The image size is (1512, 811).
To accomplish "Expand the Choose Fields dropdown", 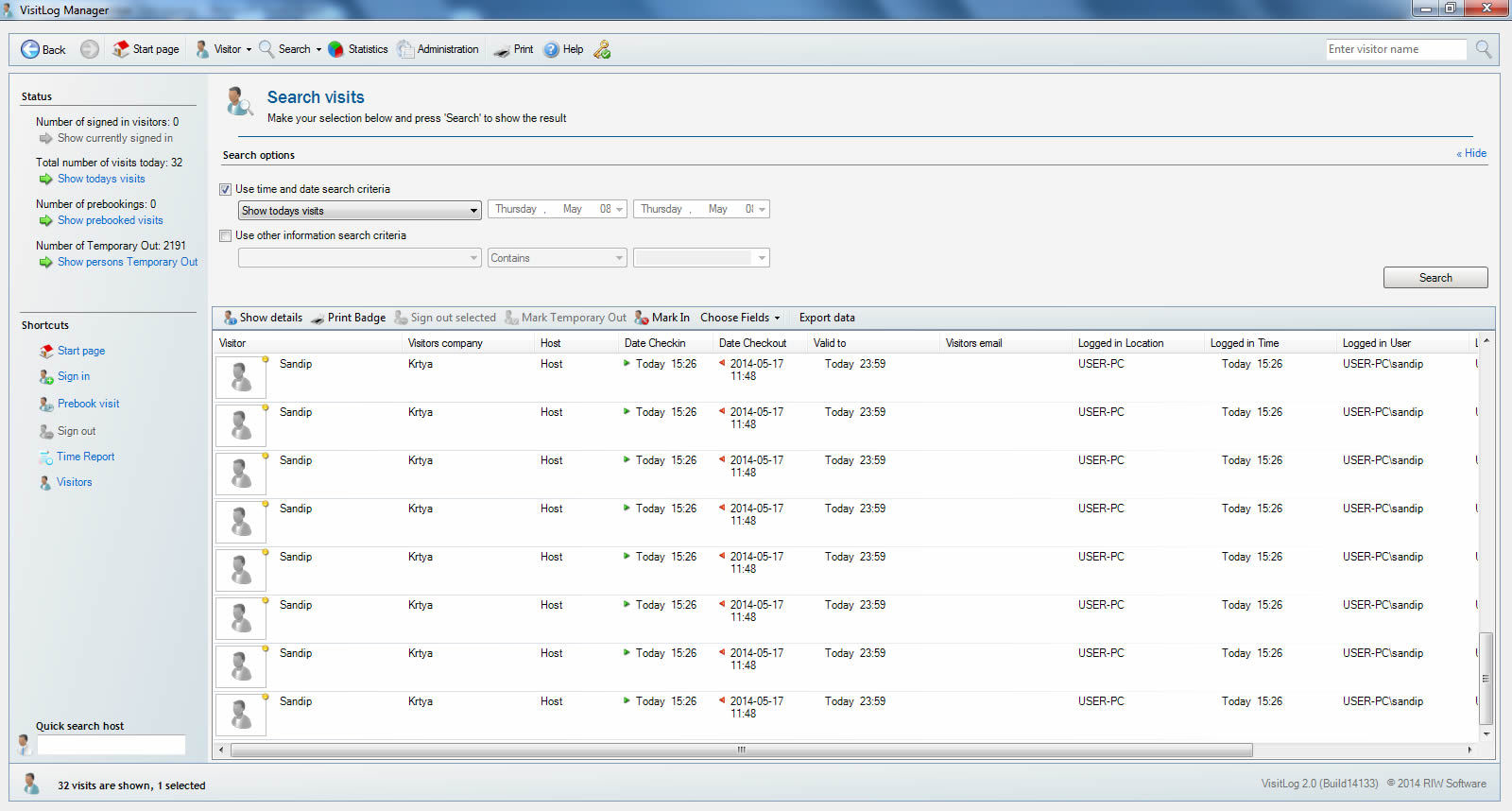I will coord(740,318).
